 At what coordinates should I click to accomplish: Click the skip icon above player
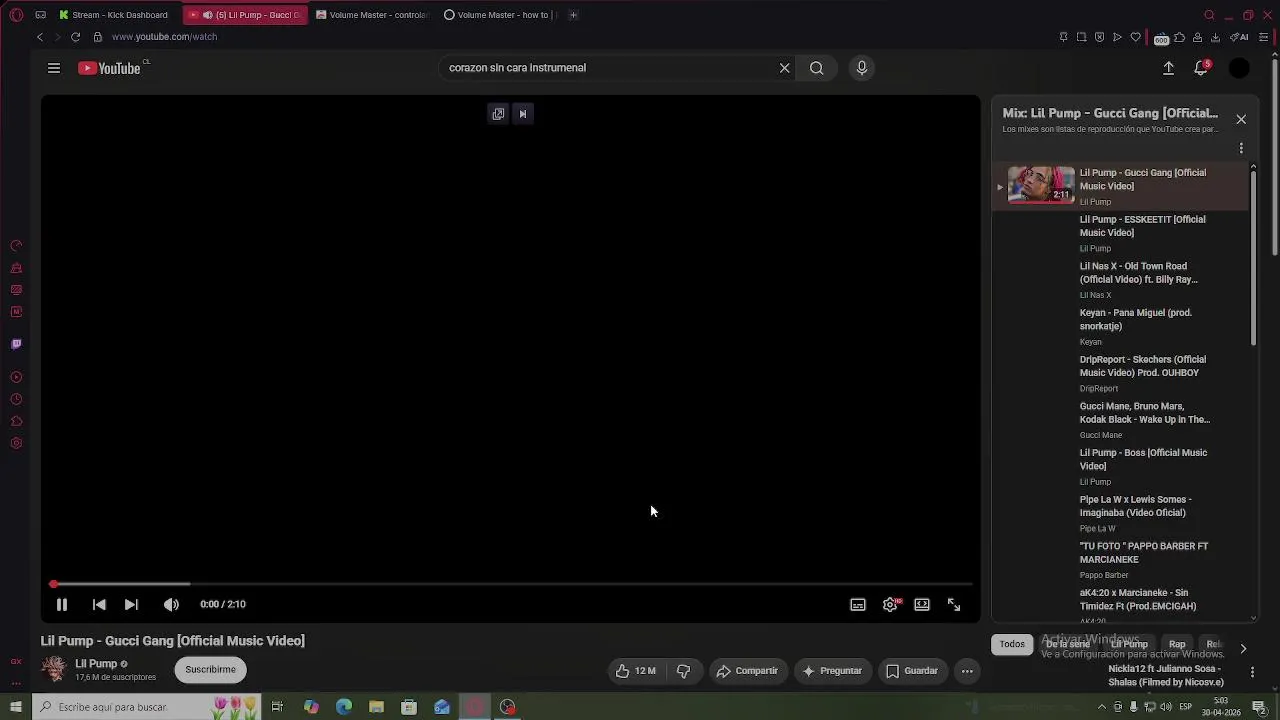pyautogui.click(x=522, y=114)
